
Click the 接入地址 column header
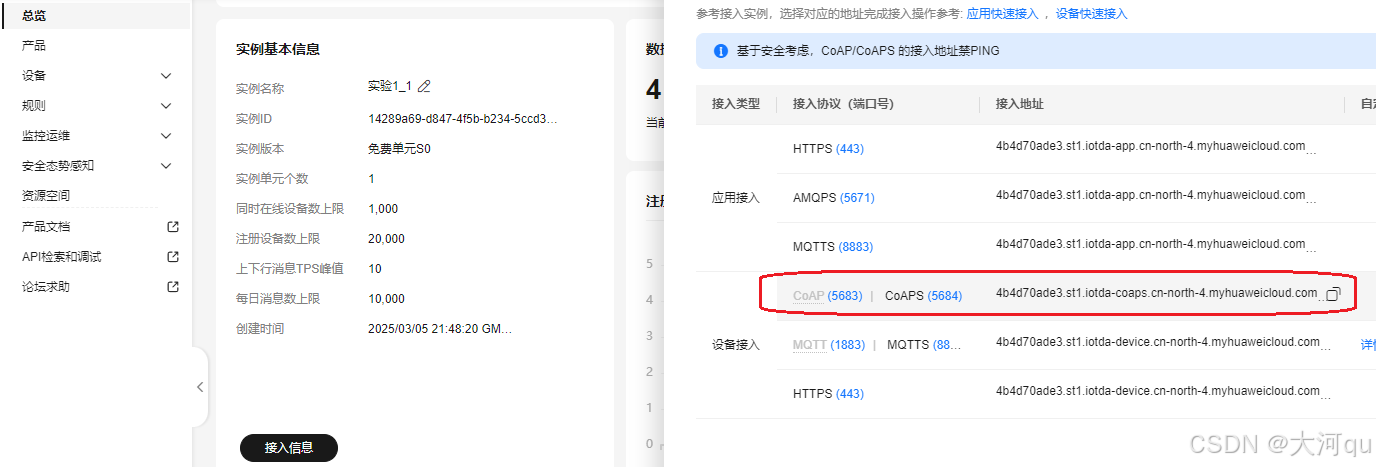pos(1020,104)
